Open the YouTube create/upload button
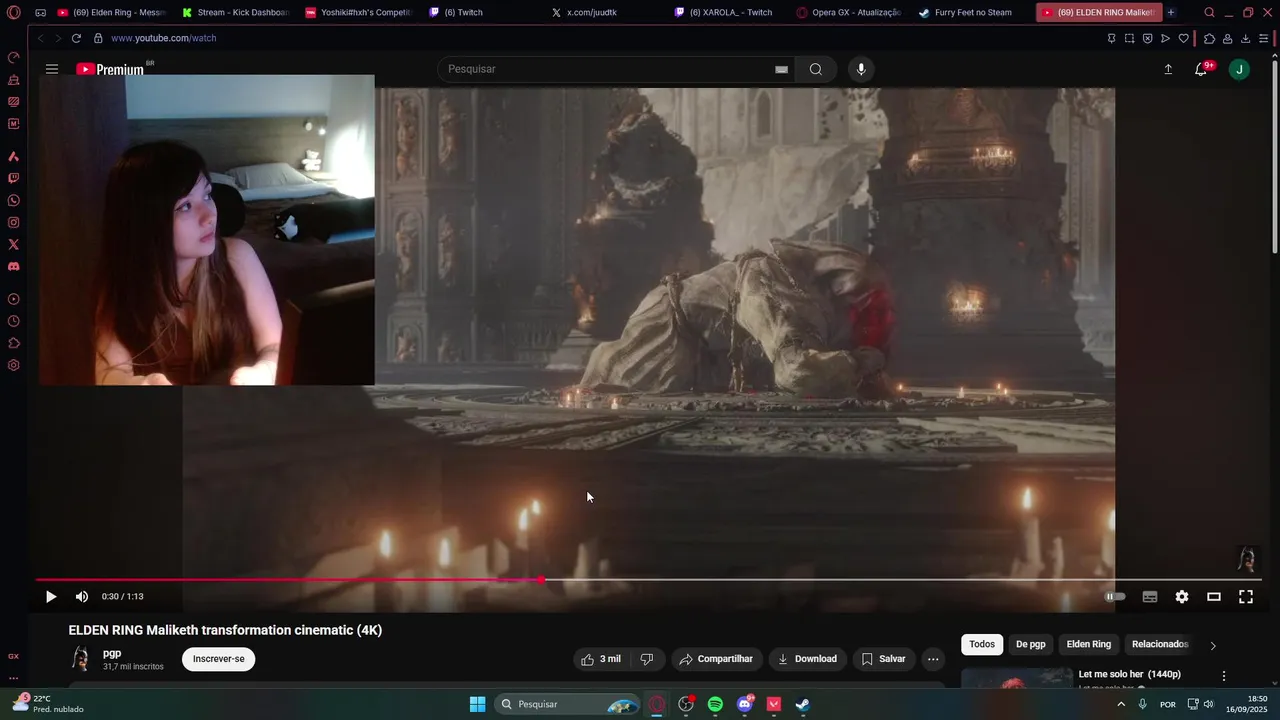This screenshot has width=1280, height=720. pyautogui.click(x=1168, y=69)
